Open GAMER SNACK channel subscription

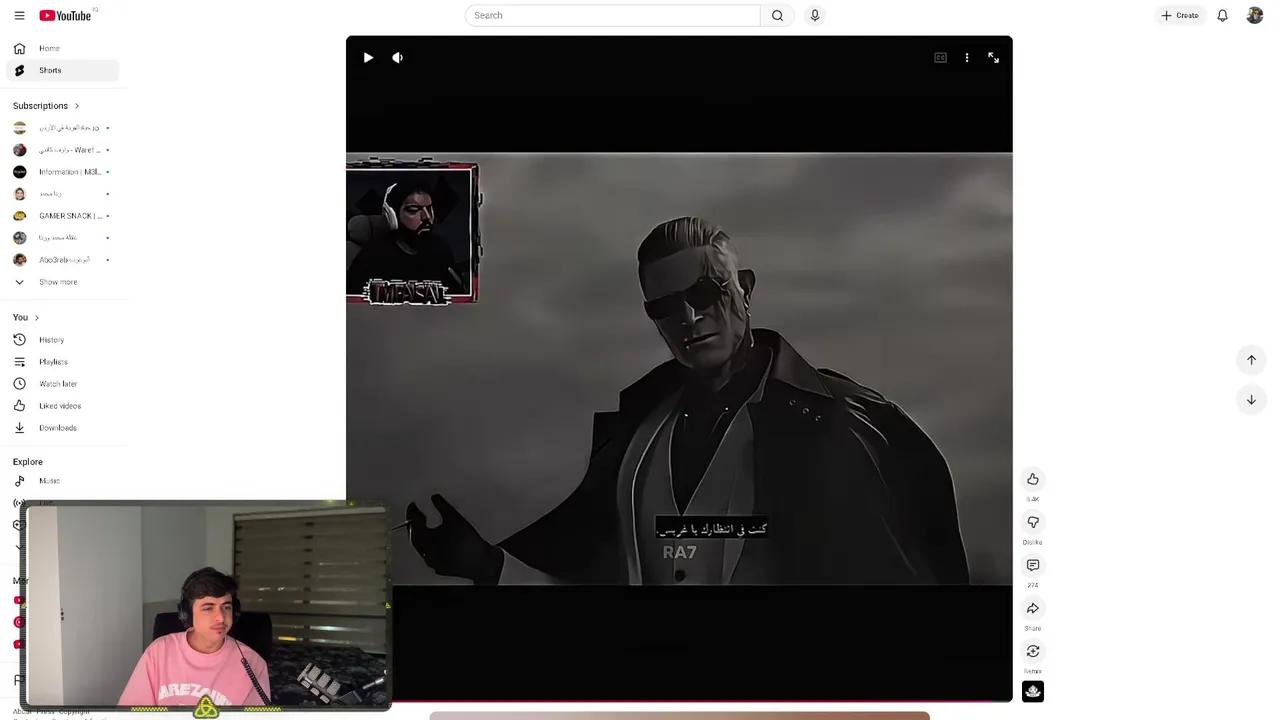[x=63, y=216]
